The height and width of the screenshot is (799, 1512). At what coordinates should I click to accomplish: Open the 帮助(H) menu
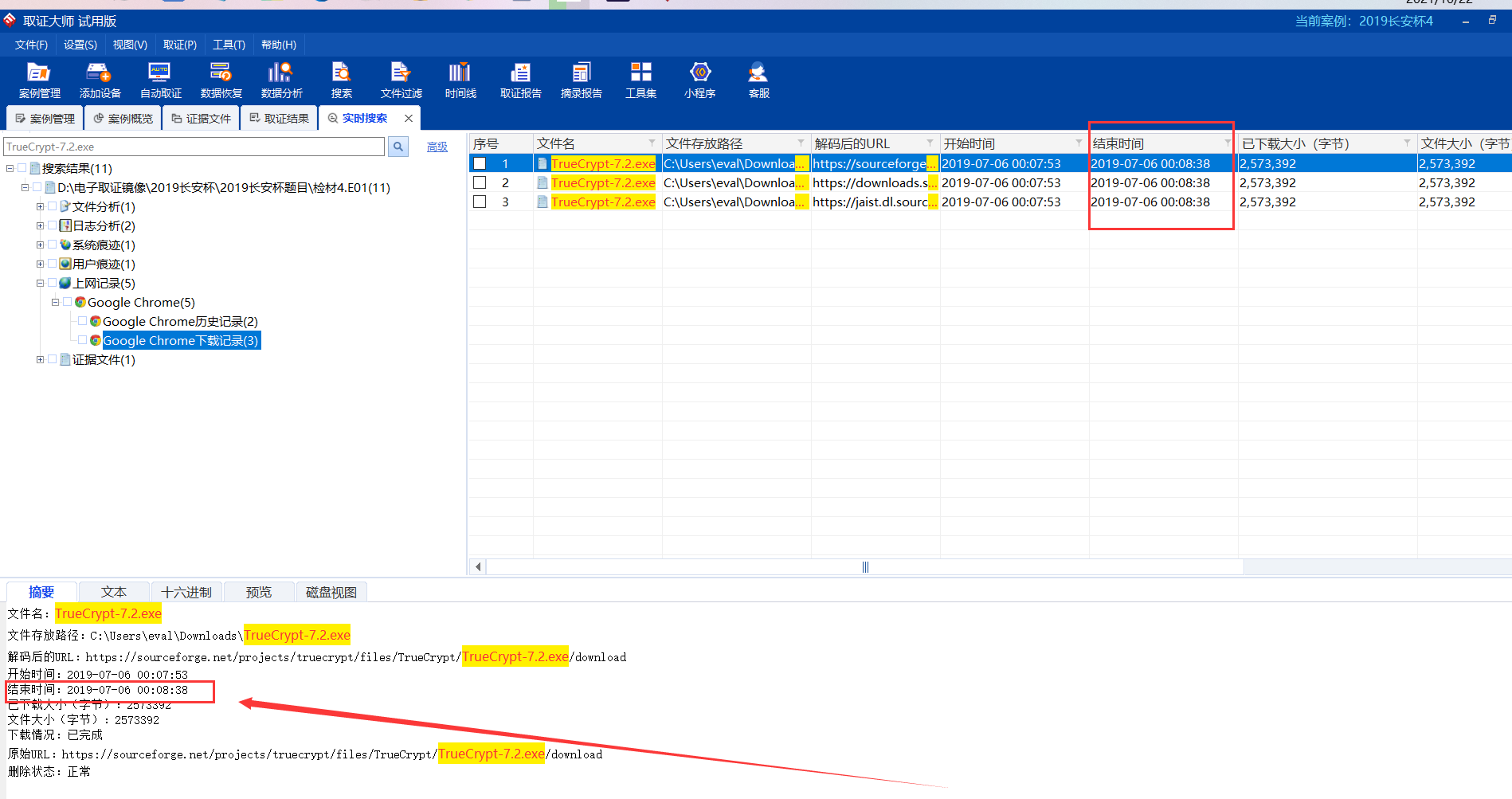pyautogui.click(x=279, y=45)
